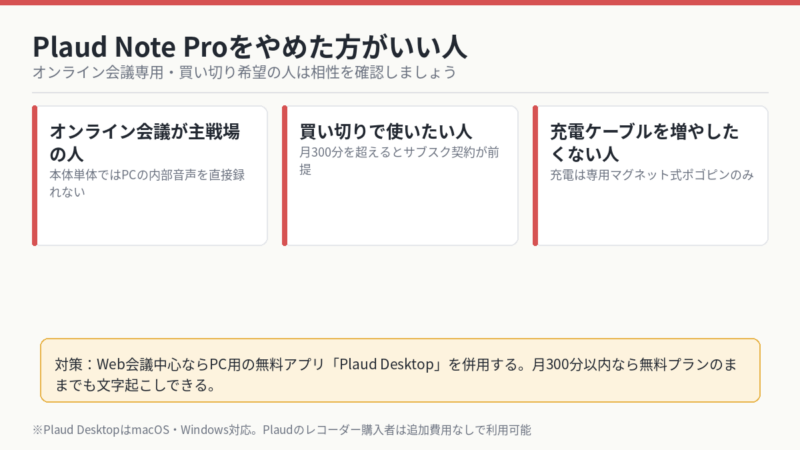Viewport: 800px width, 450px height.
Task: Select the card heading '買い切りで使いたい人'
Action: (386, 132)
